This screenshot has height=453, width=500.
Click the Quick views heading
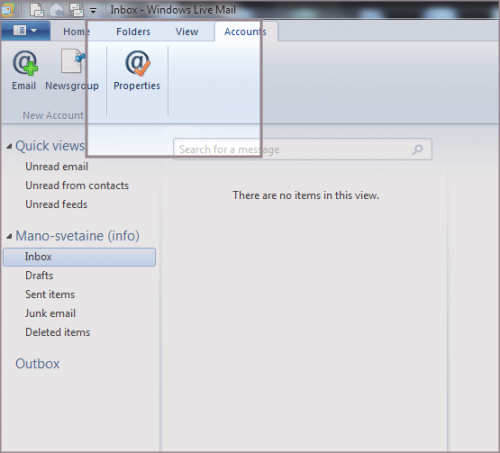[x=50, y=146]
